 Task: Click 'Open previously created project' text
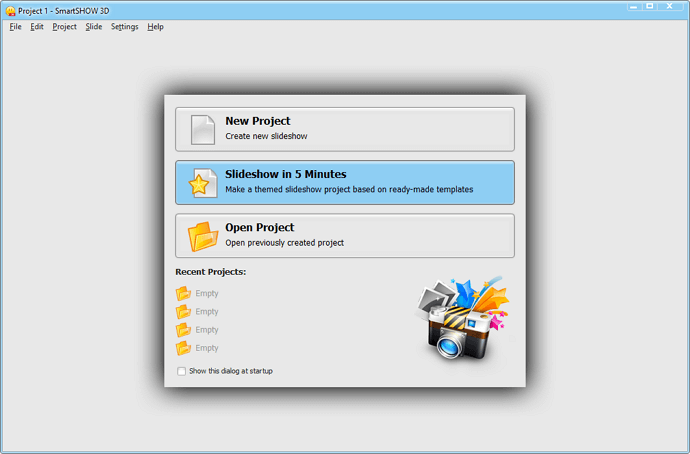(x=284, y=243)
